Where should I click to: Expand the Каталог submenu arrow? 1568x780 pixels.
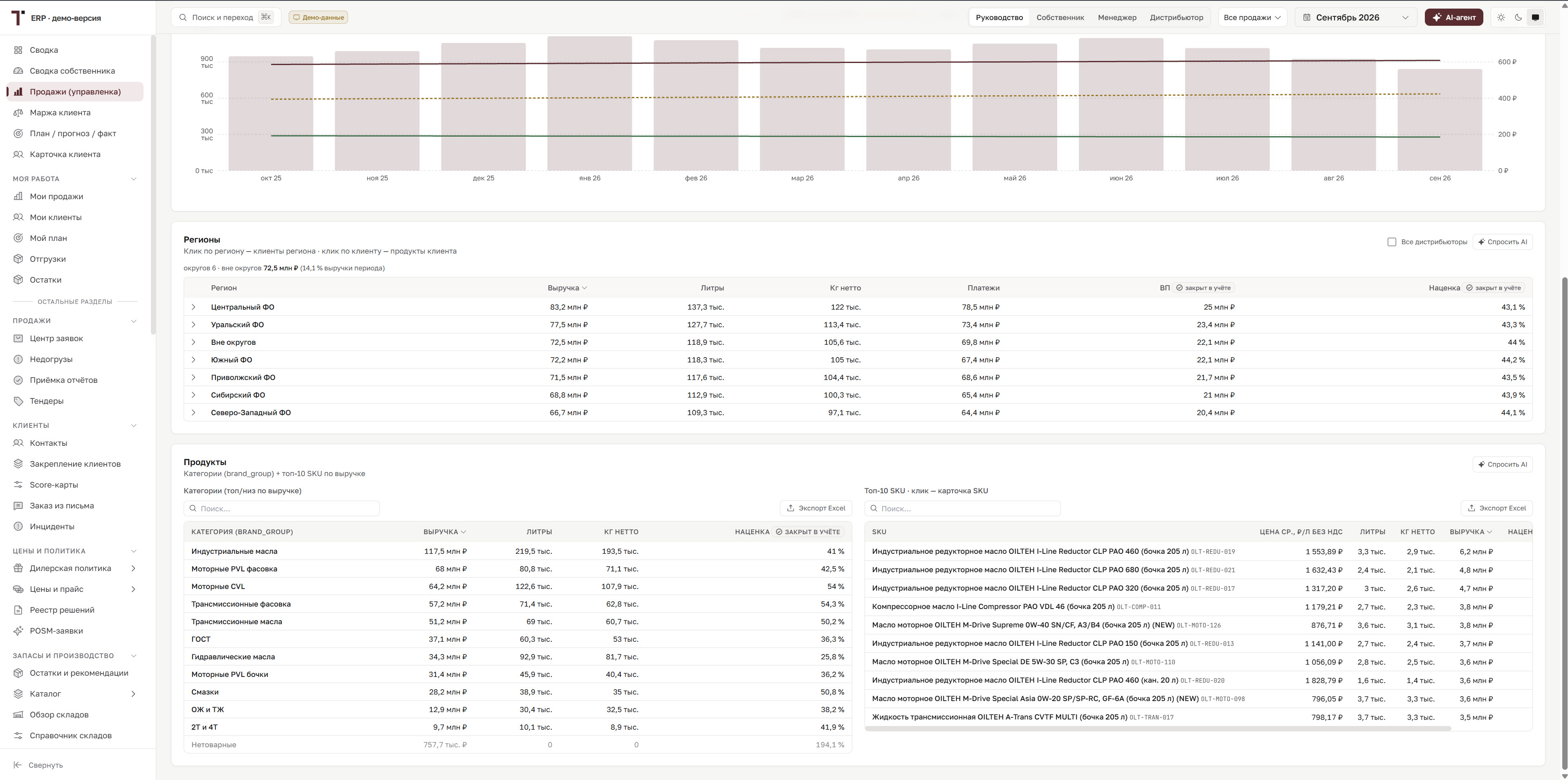(133, 694)
